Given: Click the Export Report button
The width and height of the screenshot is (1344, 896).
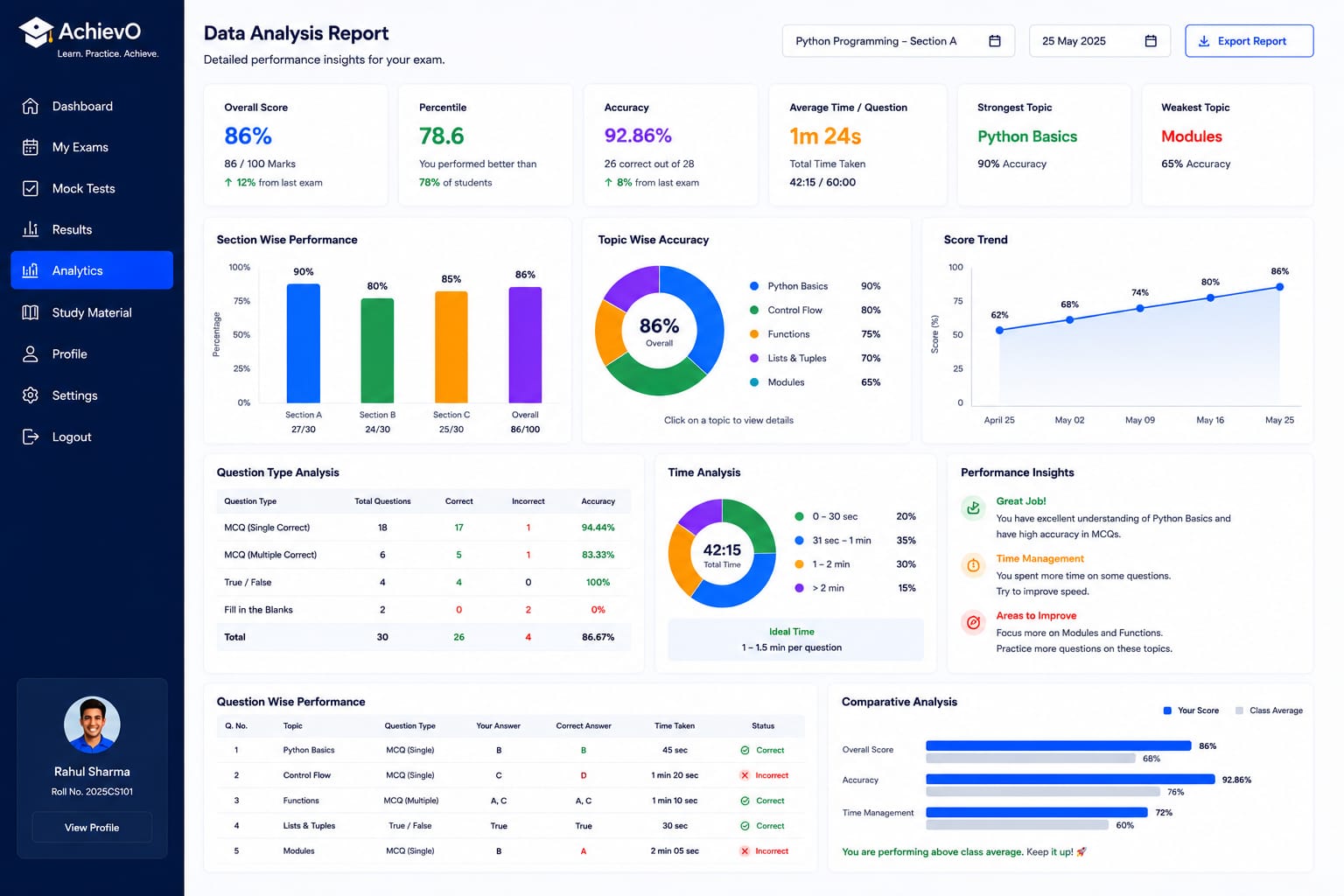Looking at the screenshot, I should (1249, 41).
